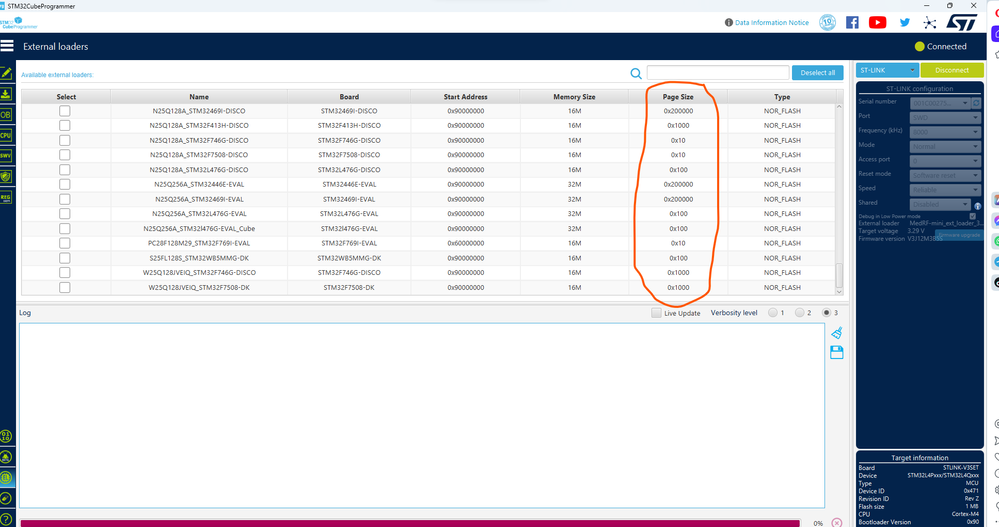Set verbosity level to 1

tap(773, 313)
